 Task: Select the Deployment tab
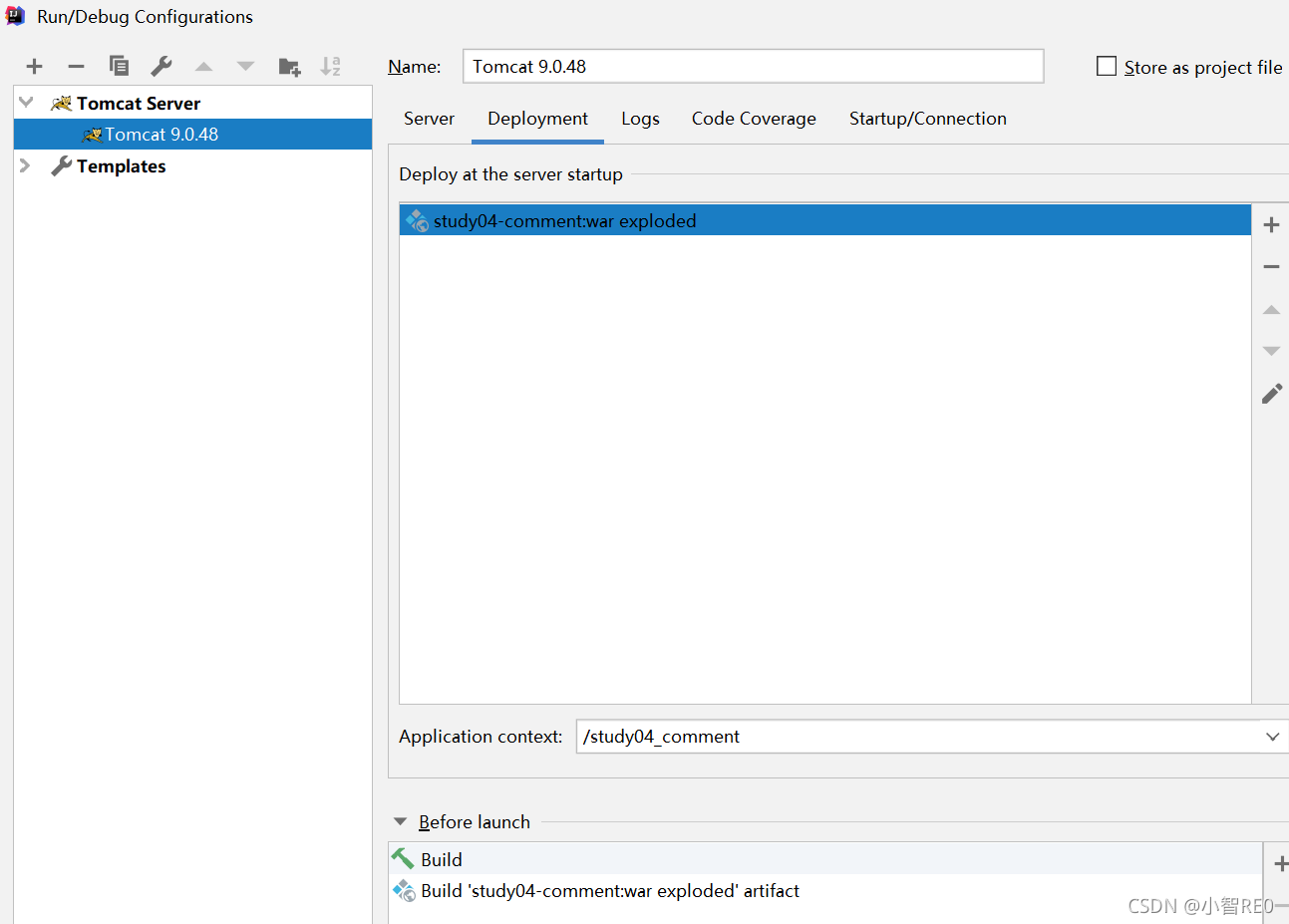(537, 119)
